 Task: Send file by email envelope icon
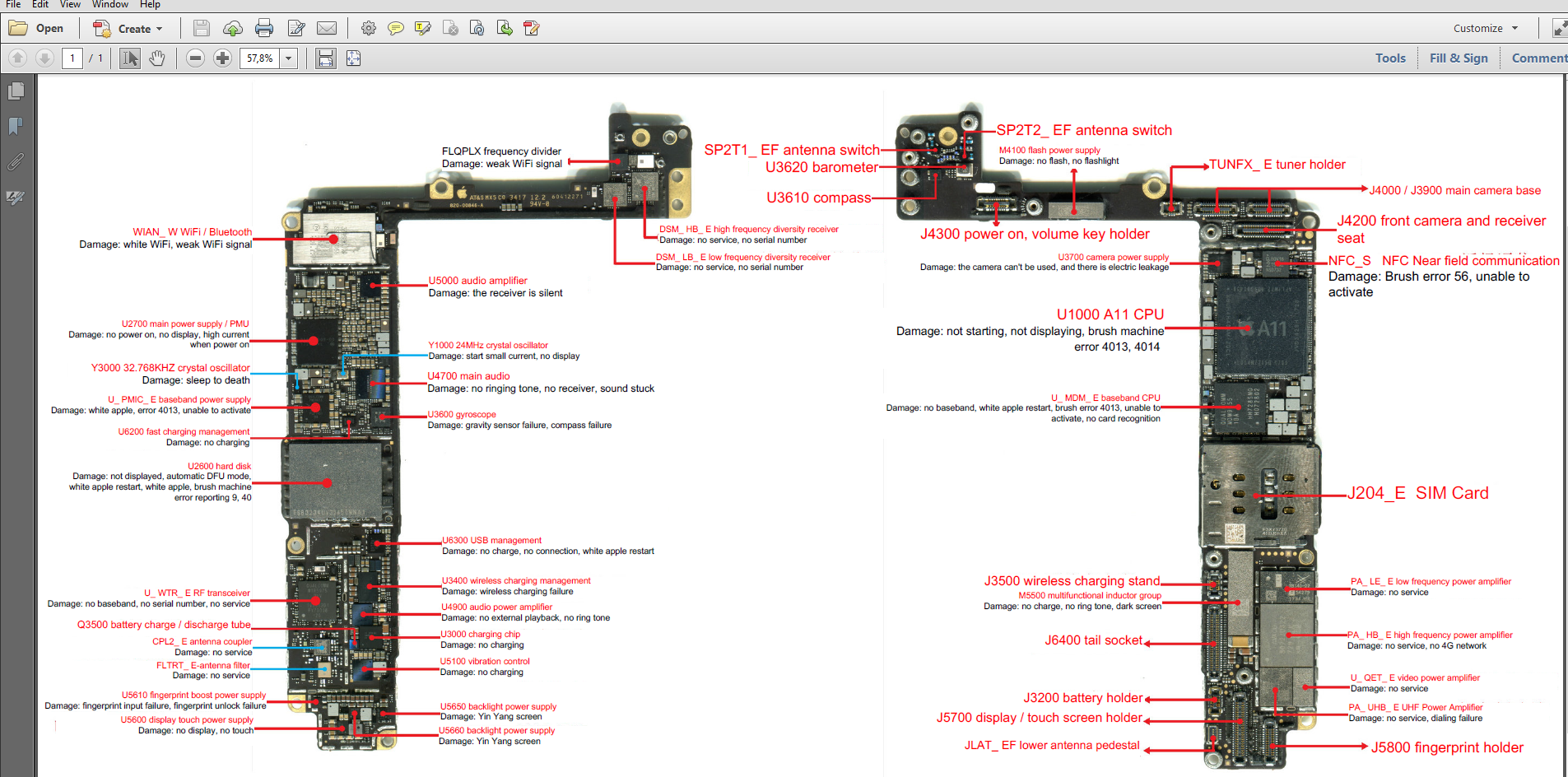(327, 29)
